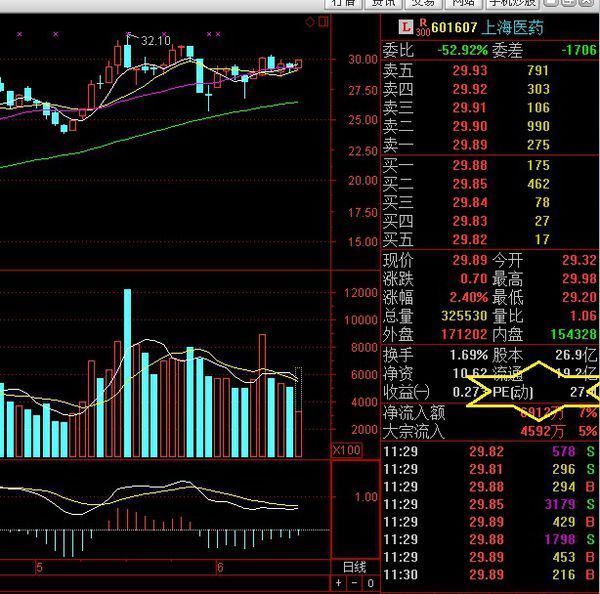Click the X100 volume unit label
This screenshot has height=594, width=600.
click(347, 450)
